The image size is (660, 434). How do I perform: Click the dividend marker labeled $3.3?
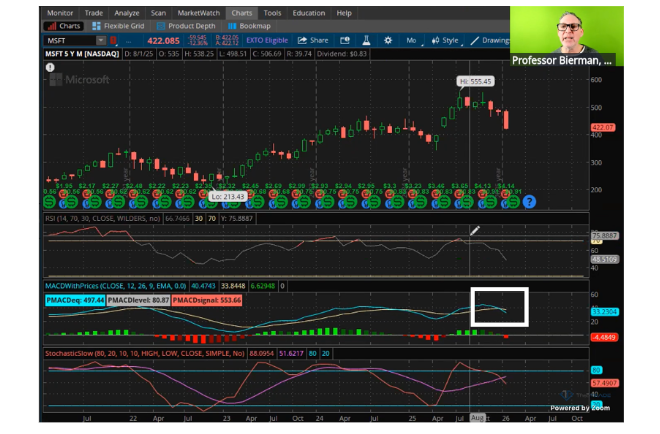(x=389, y=186)
